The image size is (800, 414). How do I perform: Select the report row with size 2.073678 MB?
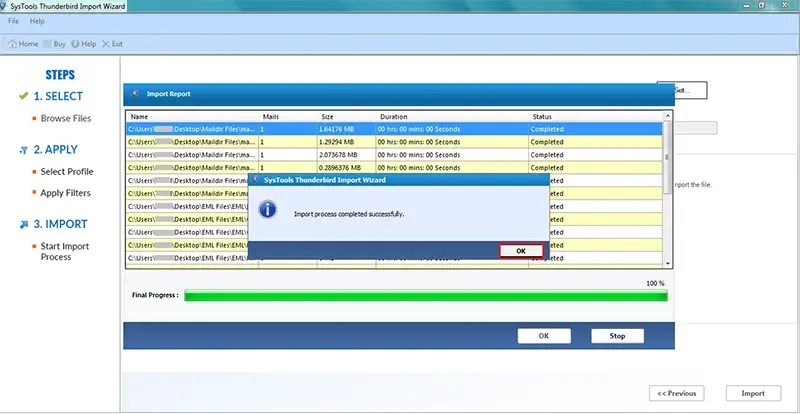(x=394, y=155)
